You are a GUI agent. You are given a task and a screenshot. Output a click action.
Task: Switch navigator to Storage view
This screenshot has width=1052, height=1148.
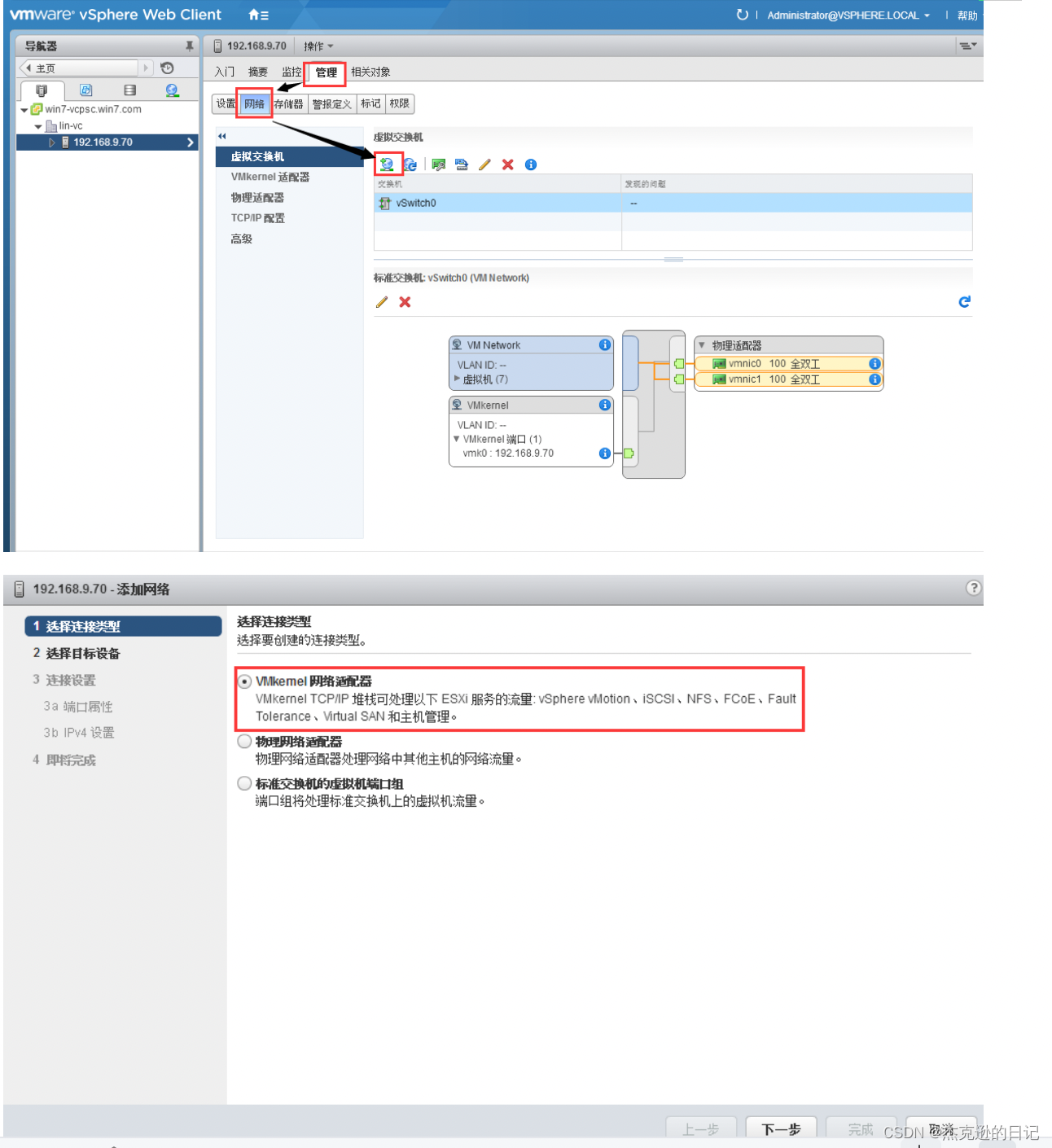point(129,90)
